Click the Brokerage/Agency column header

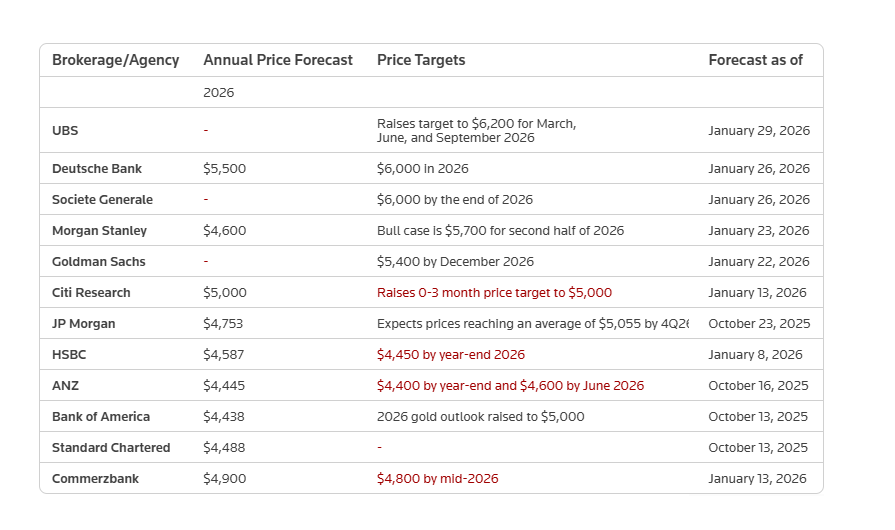click(115, 60)
